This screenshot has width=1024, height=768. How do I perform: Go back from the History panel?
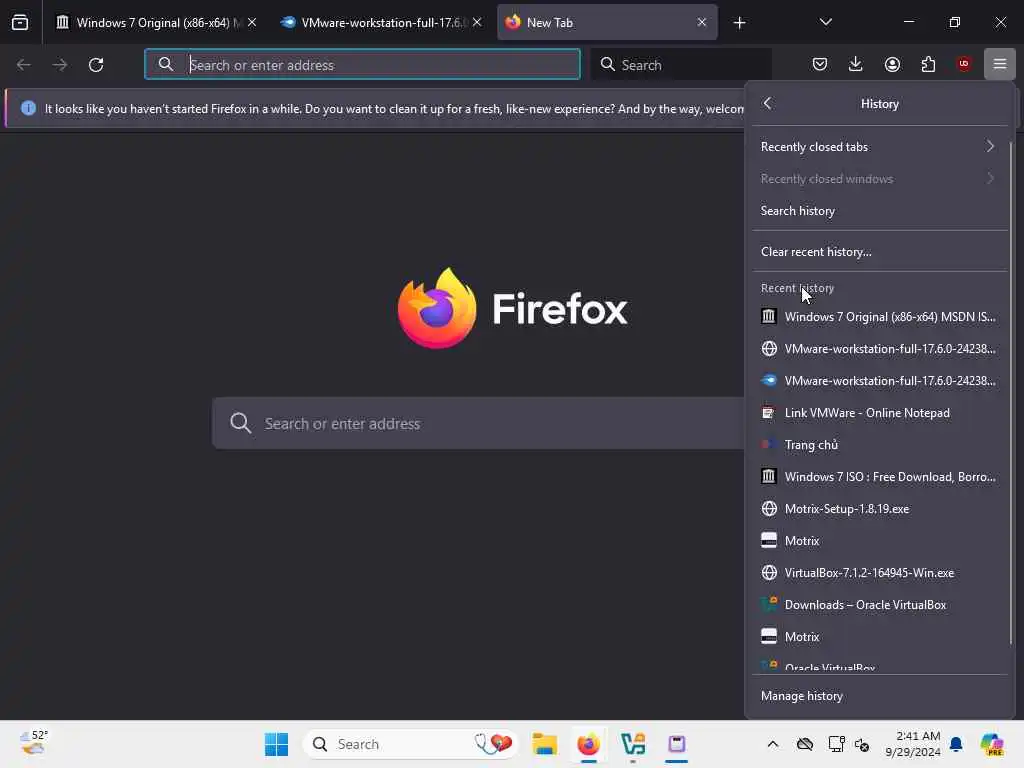click(767, 103)
